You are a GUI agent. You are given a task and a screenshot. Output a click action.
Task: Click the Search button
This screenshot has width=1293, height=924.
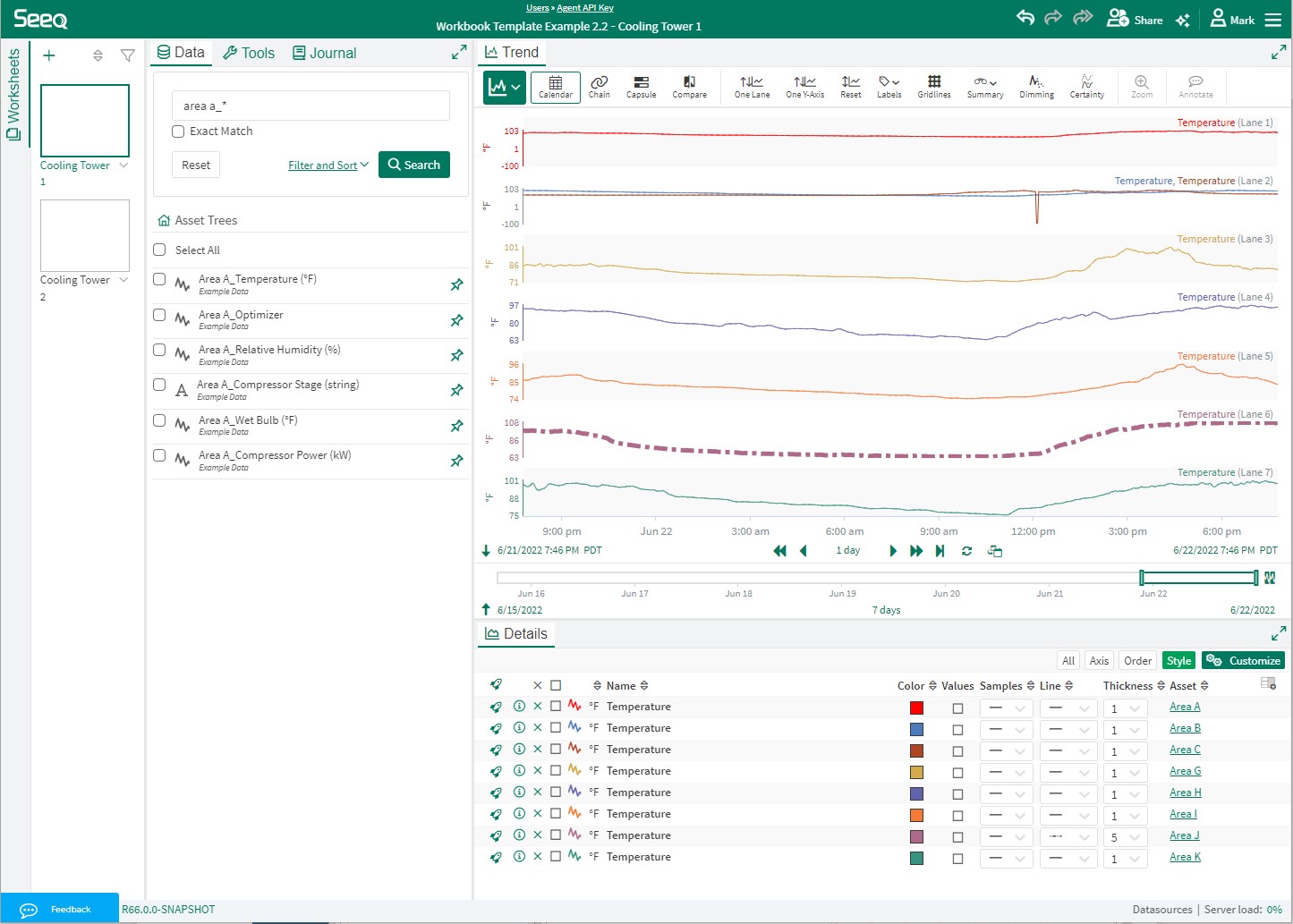click(x=414, y=165)
